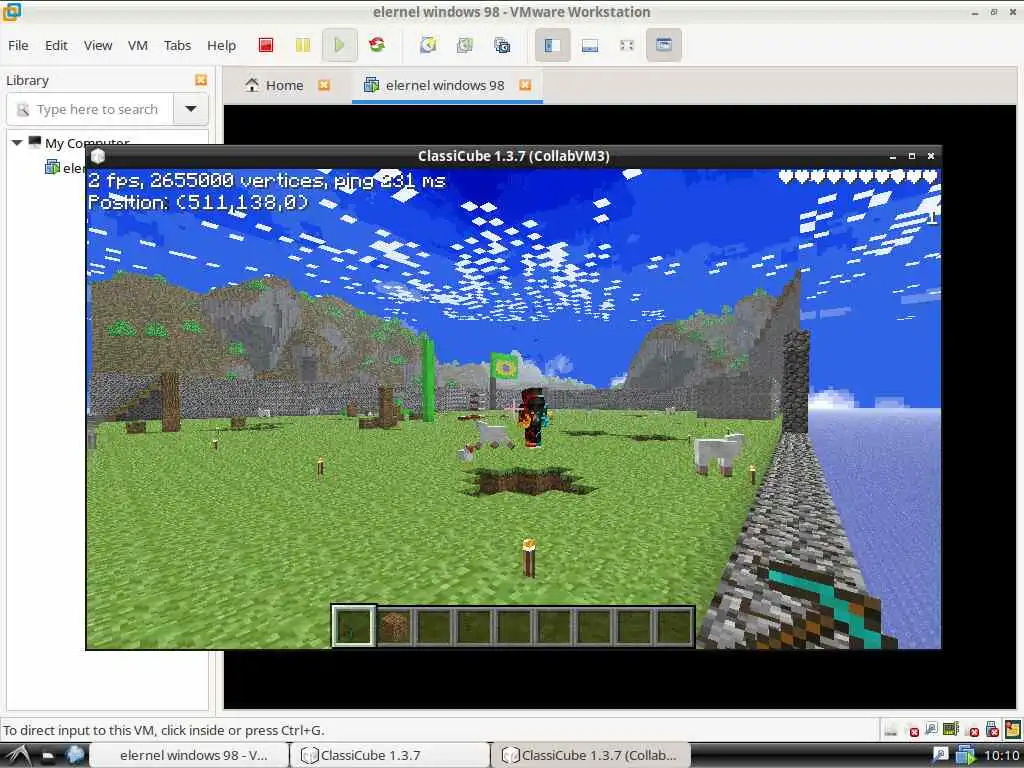Select the last hotbar slot on the right
This screenshot has height=768, width=1024.
click(x=673, y=626)
